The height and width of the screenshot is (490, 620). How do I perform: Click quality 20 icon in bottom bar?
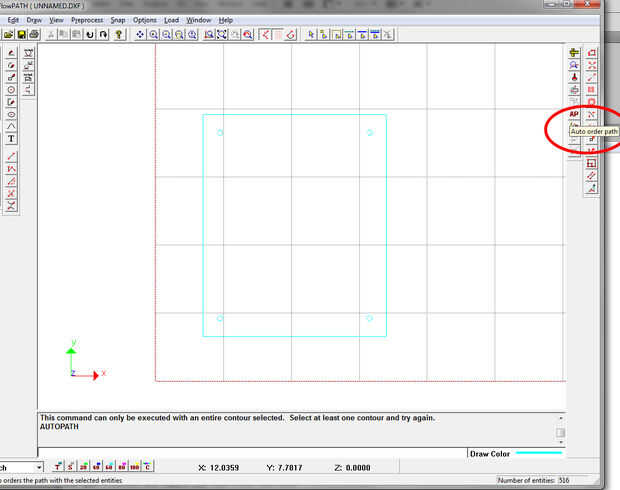(83, 467)
